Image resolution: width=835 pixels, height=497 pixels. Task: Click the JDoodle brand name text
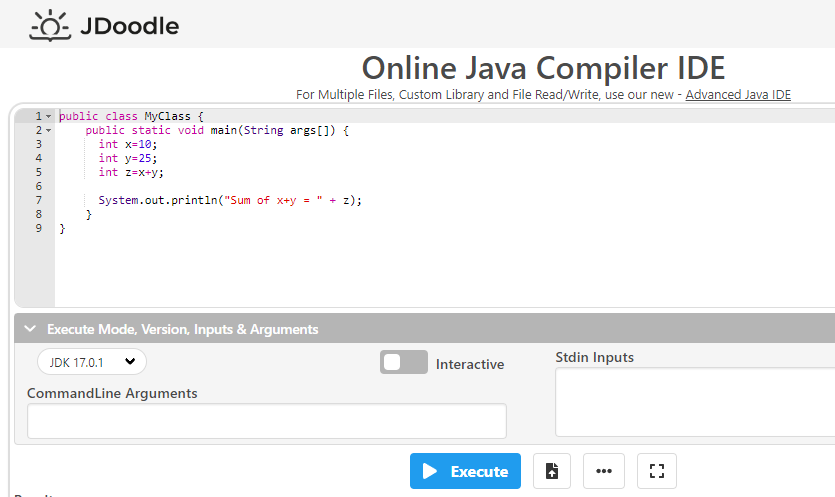click(x=129, y=26)
